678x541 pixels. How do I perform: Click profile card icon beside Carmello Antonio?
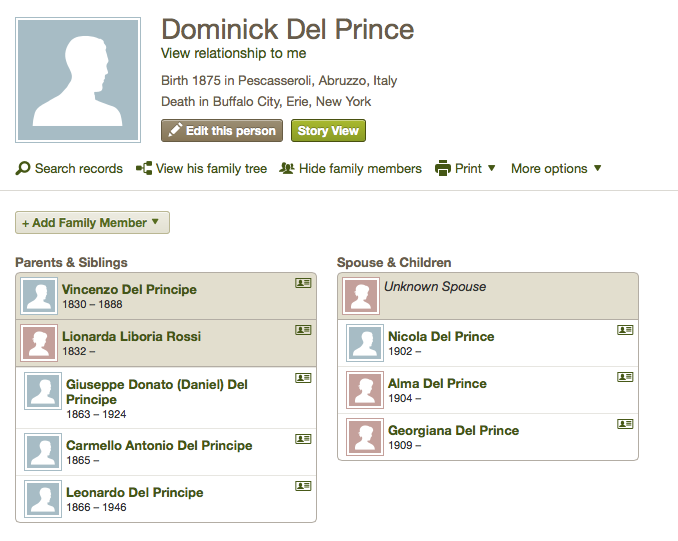click(303, 439)
